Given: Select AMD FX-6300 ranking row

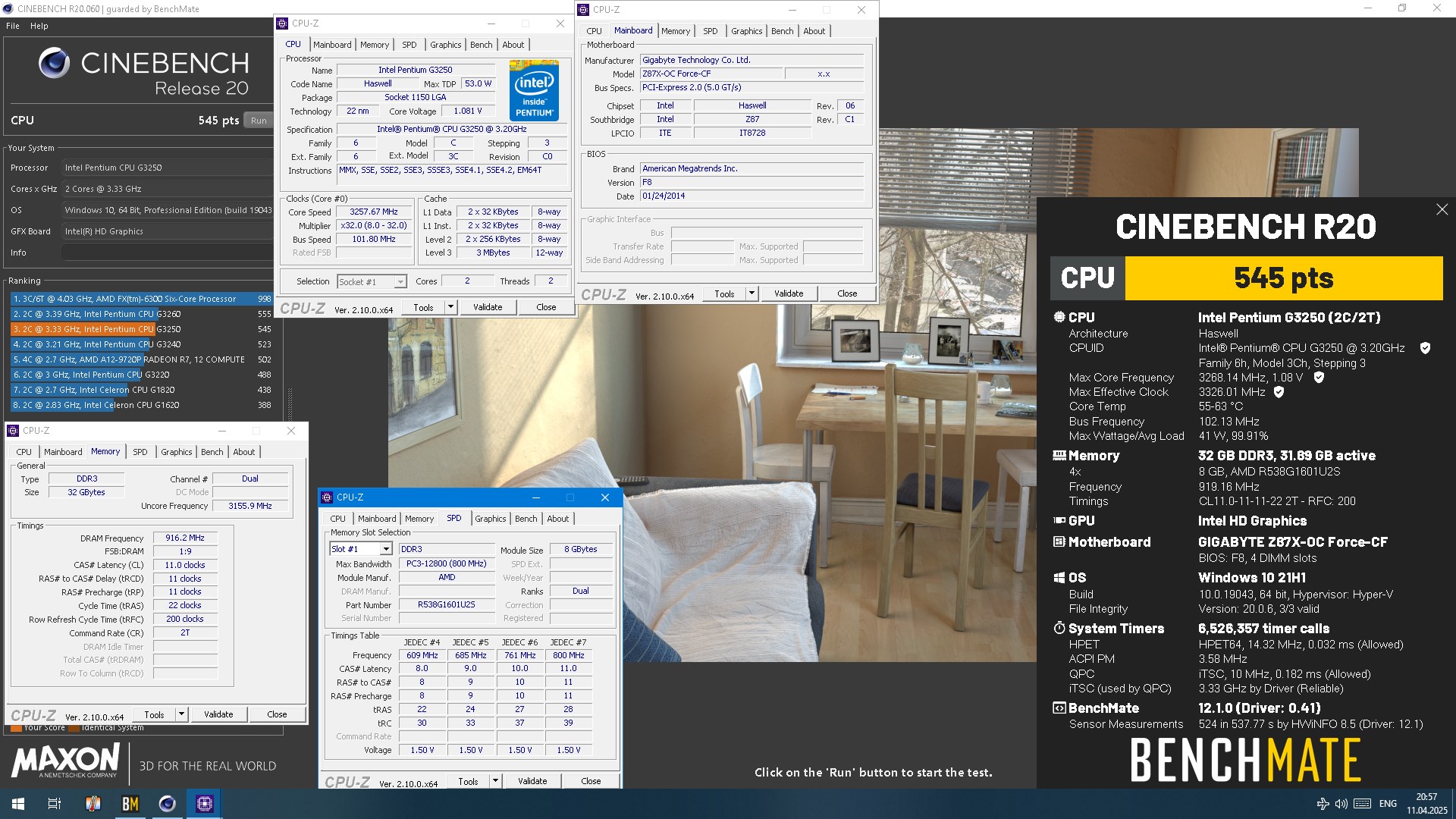Looking at the screenshot, I should tap(142, 299).
